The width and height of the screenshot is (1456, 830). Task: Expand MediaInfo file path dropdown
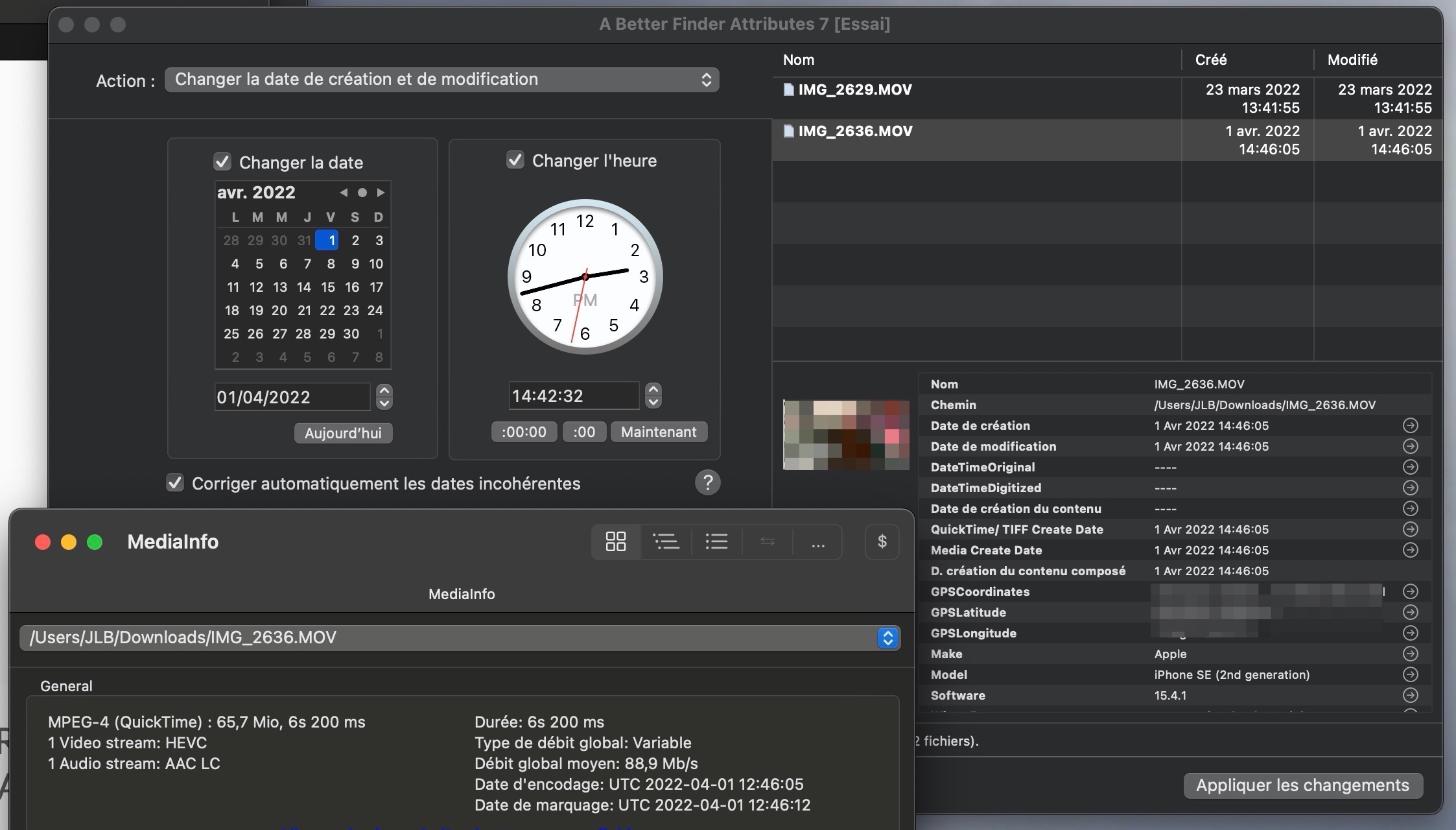point(887,637)
